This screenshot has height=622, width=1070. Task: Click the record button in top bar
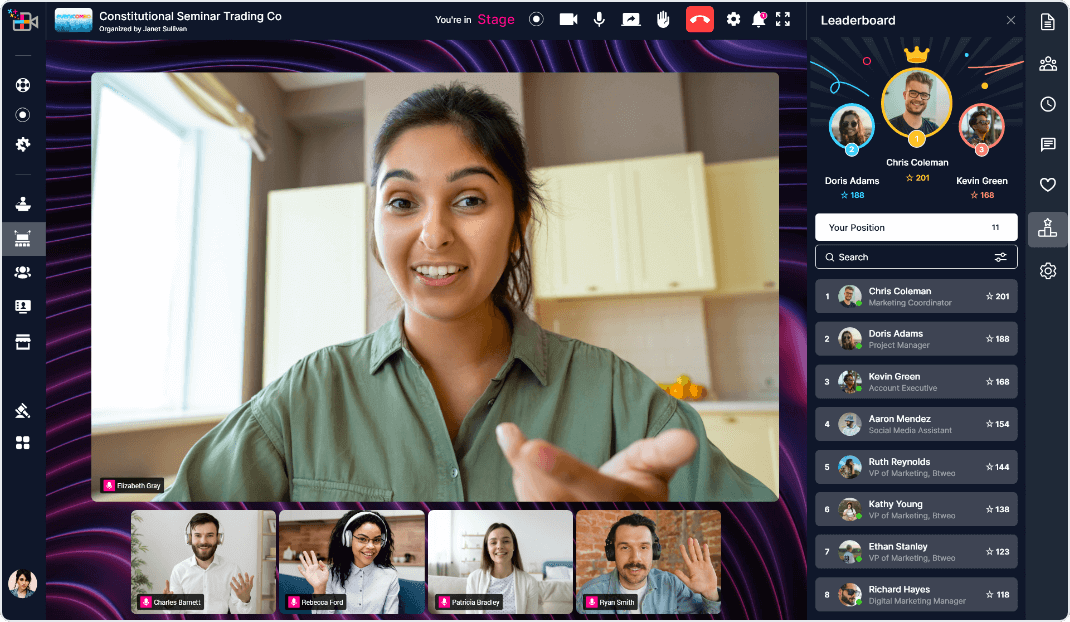tap(537, 19)
